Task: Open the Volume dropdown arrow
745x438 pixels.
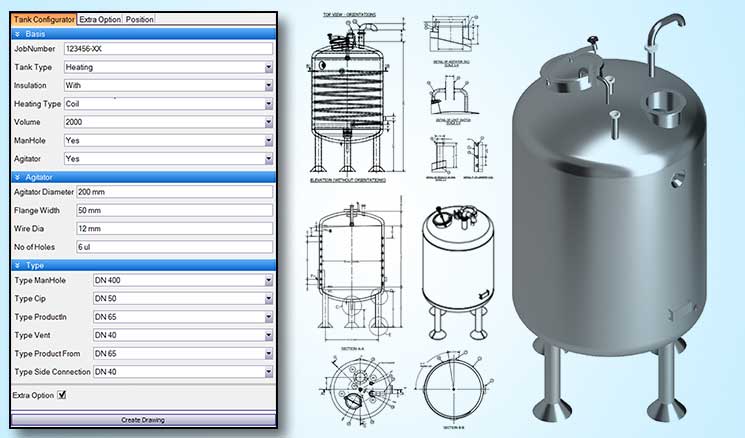Action: click(269, 122)
